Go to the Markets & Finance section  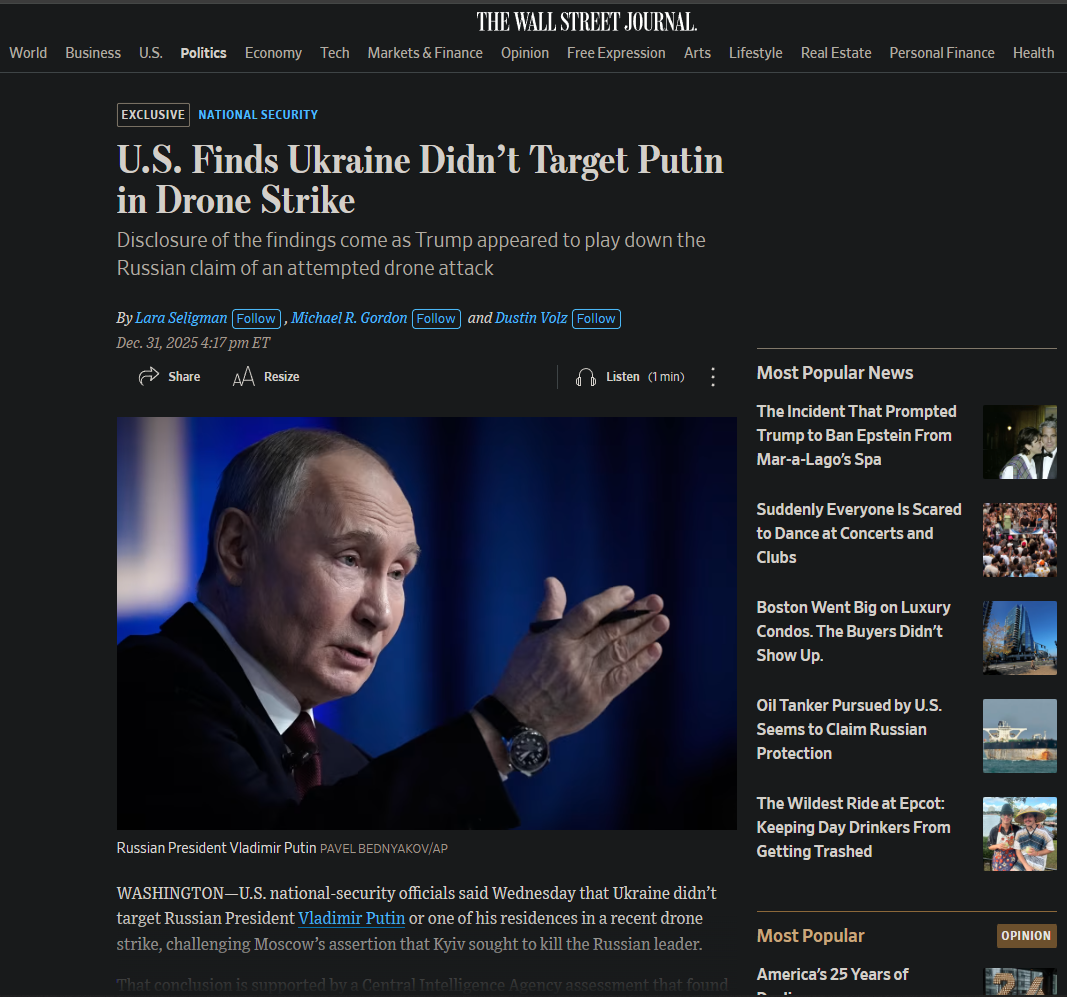pos(425,53)
